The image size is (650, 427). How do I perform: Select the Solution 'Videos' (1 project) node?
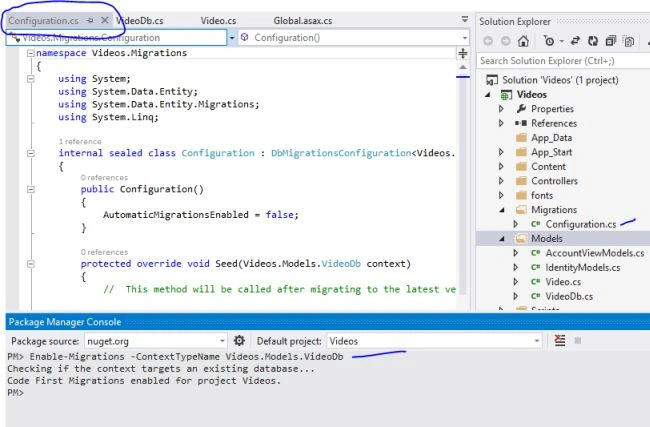click(560, 80)
